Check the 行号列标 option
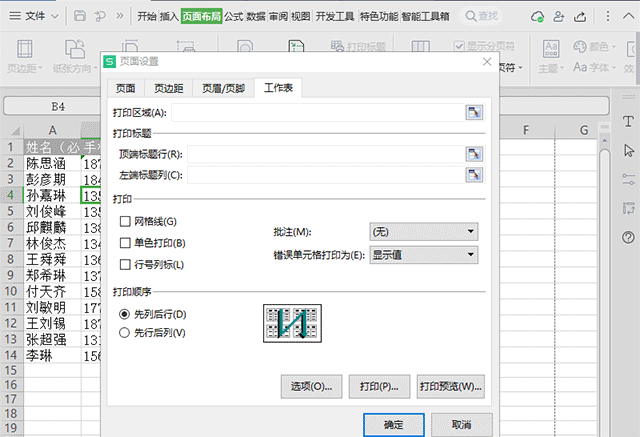 125,265
